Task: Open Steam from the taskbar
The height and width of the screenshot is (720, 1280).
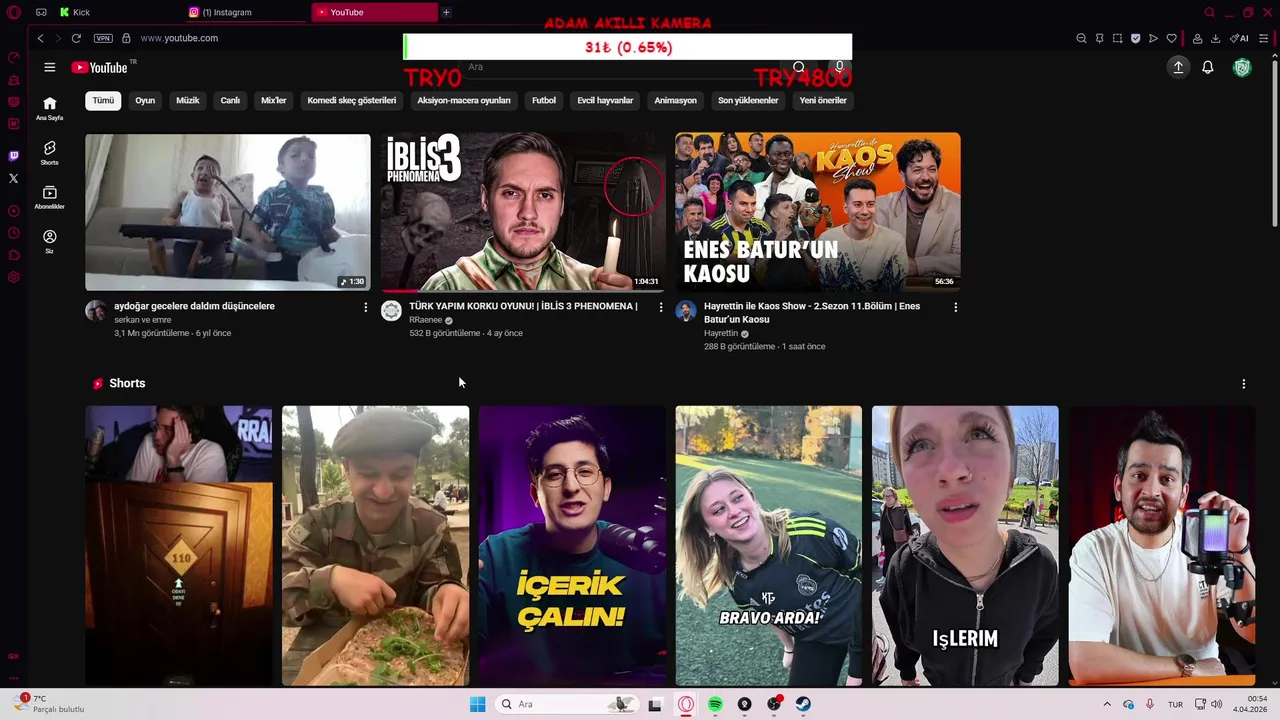Action: [803, 704]
